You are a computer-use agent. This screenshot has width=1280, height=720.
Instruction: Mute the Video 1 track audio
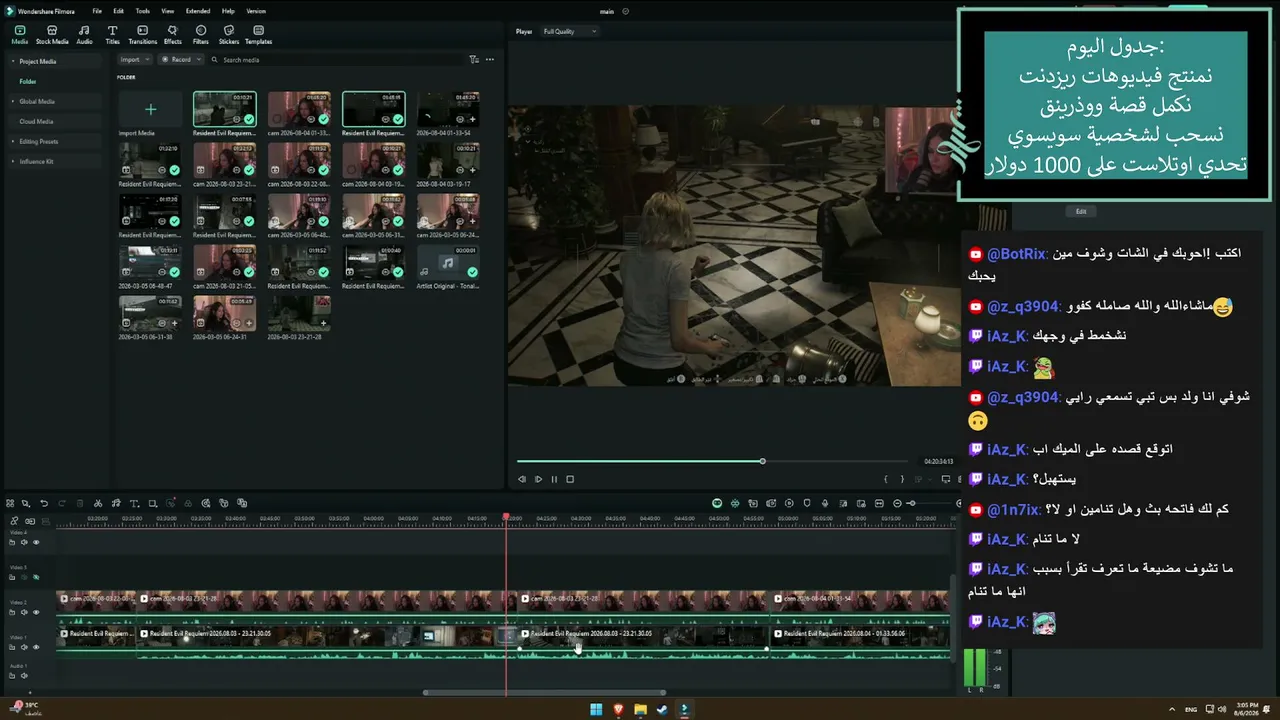[x=25, y=647]
